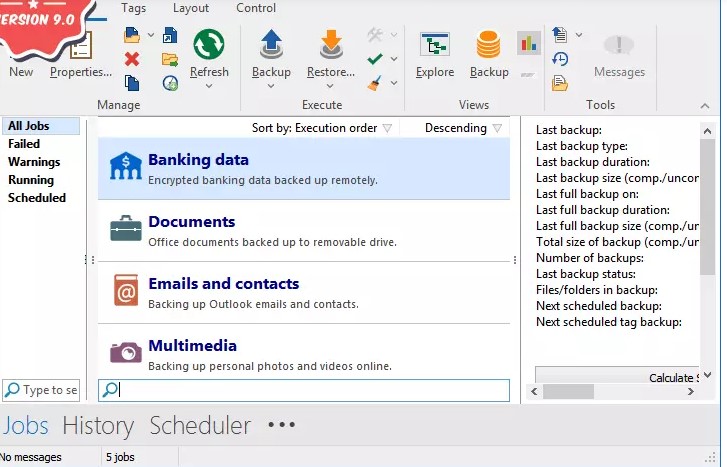
Task: Open the Control ribbon tab
Action: [256, 8]
